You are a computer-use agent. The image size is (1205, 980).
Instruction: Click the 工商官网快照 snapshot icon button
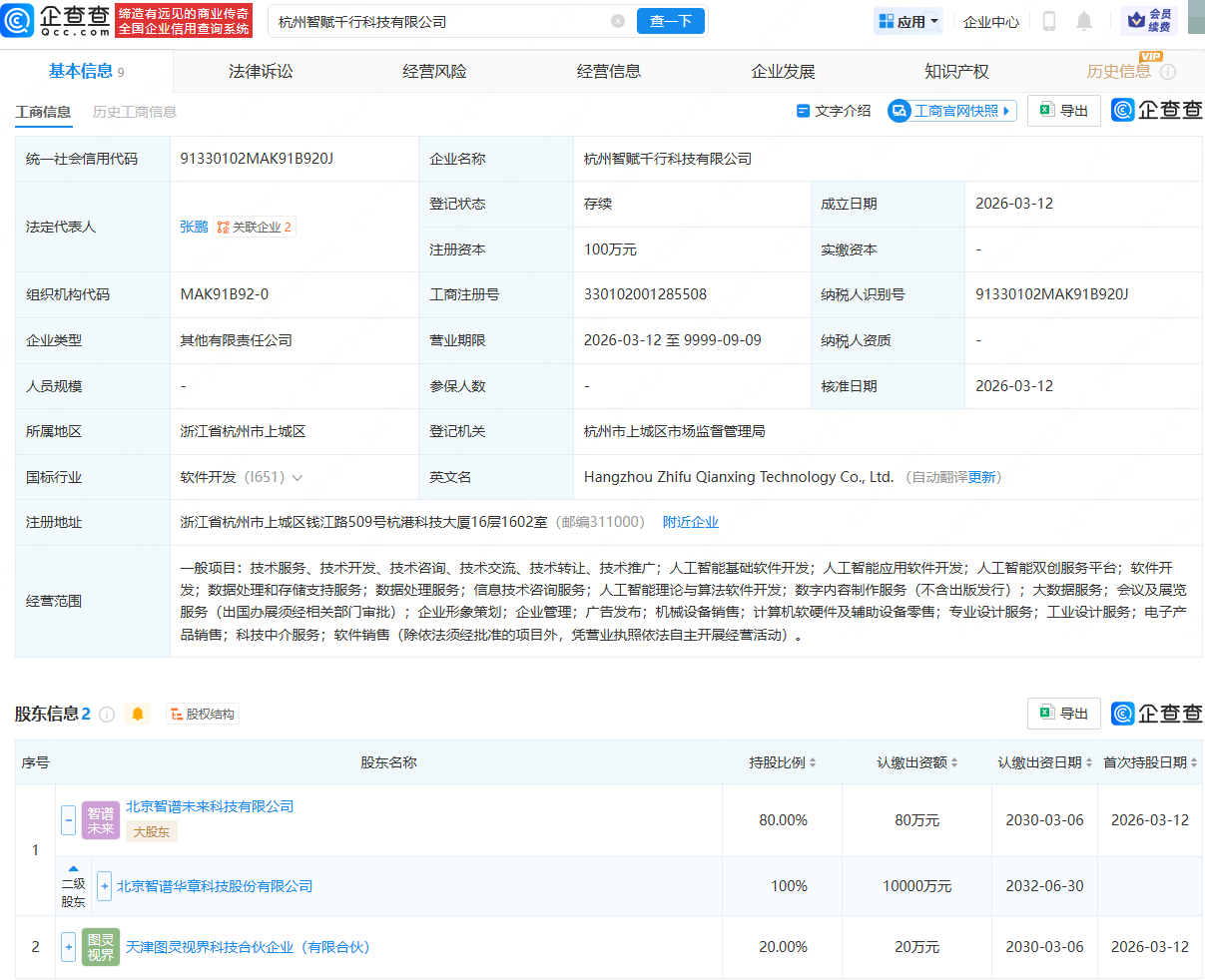point(950,110)
